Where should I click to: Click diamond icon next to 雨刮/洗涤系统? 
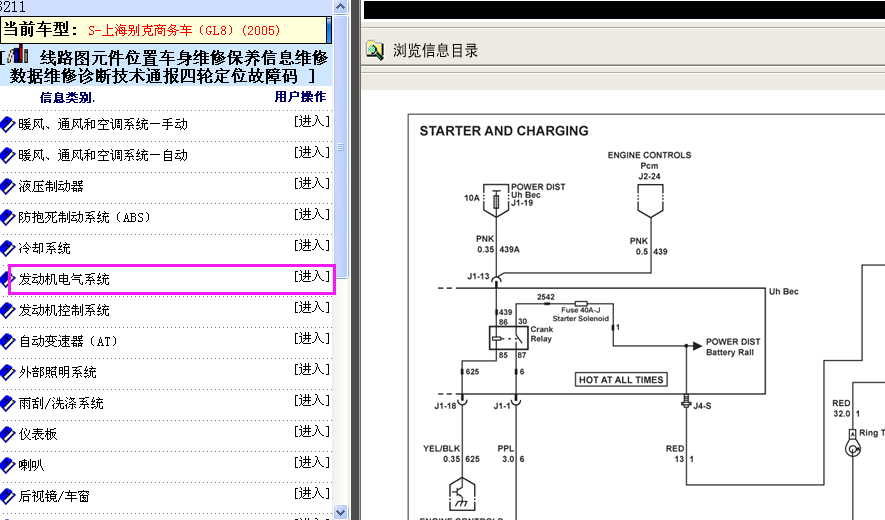(7, 404)
